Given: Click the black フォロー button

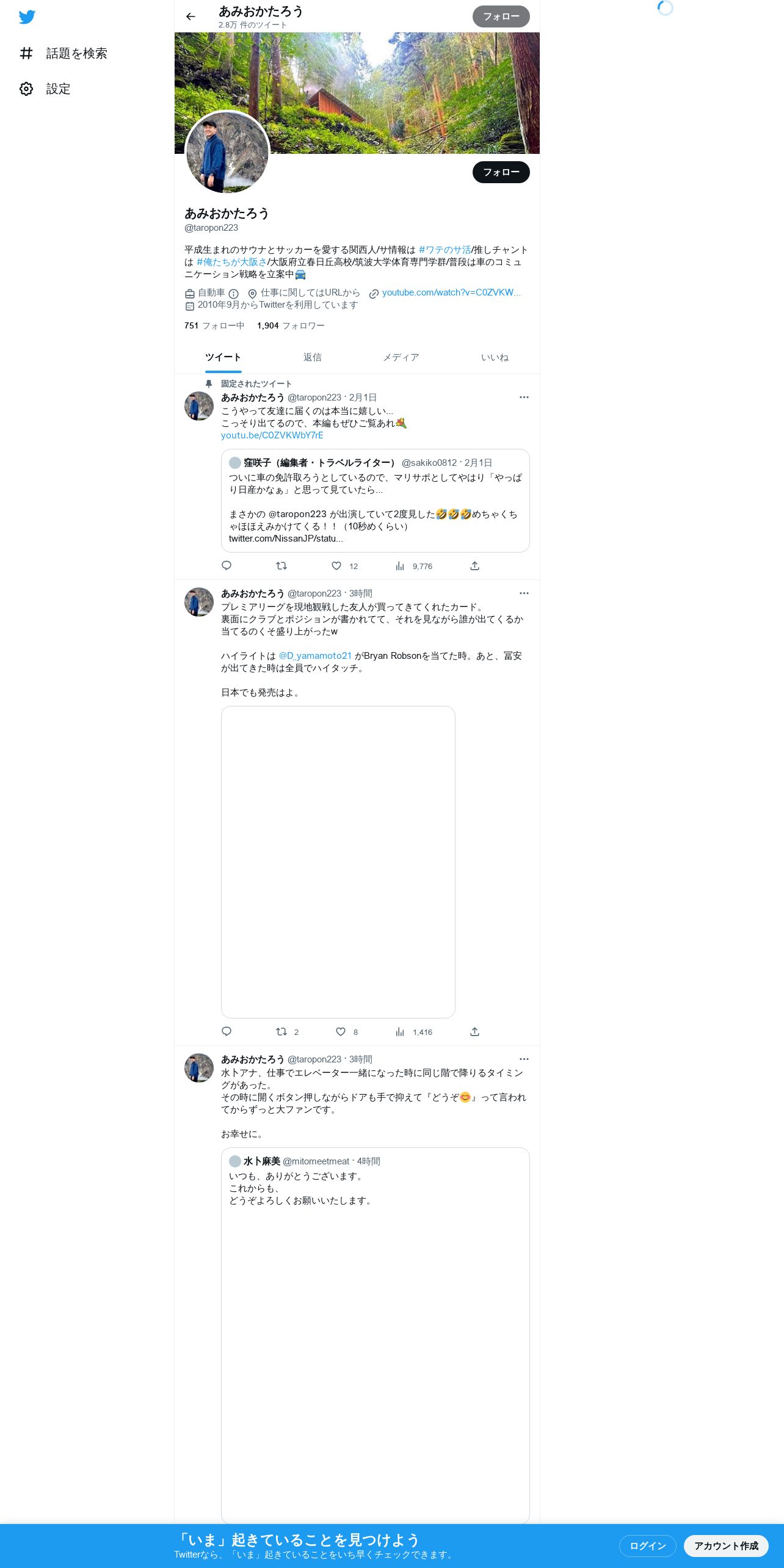Looking at the screenshot, I should pos(501,172).
